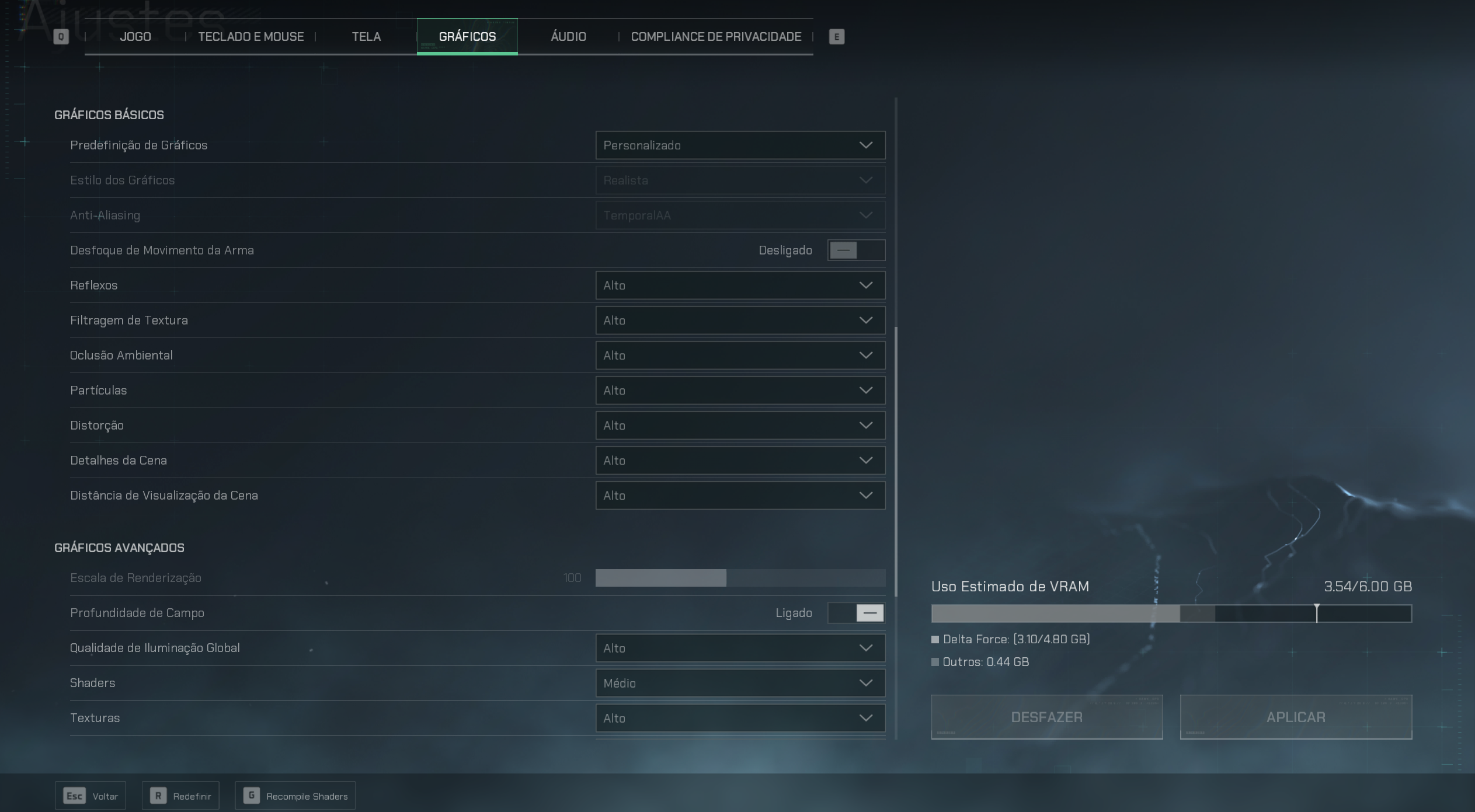Image resolution: width=1475 pixels, height=812 pixels.
Task: Open the Shaders quality dropdown
Action: [x=740, y=683]
